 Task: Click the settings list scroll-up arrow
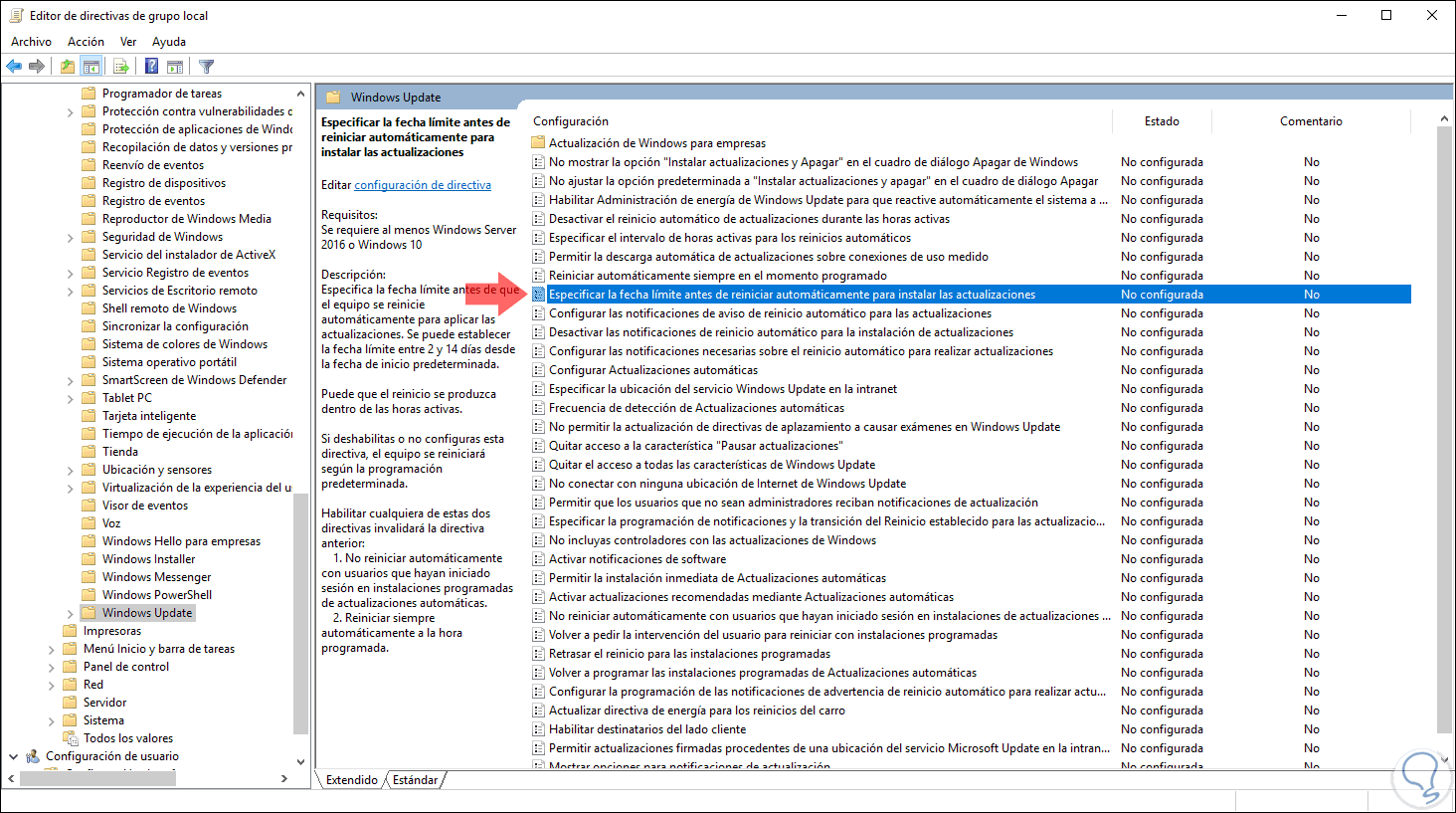tap(1445, 118)
